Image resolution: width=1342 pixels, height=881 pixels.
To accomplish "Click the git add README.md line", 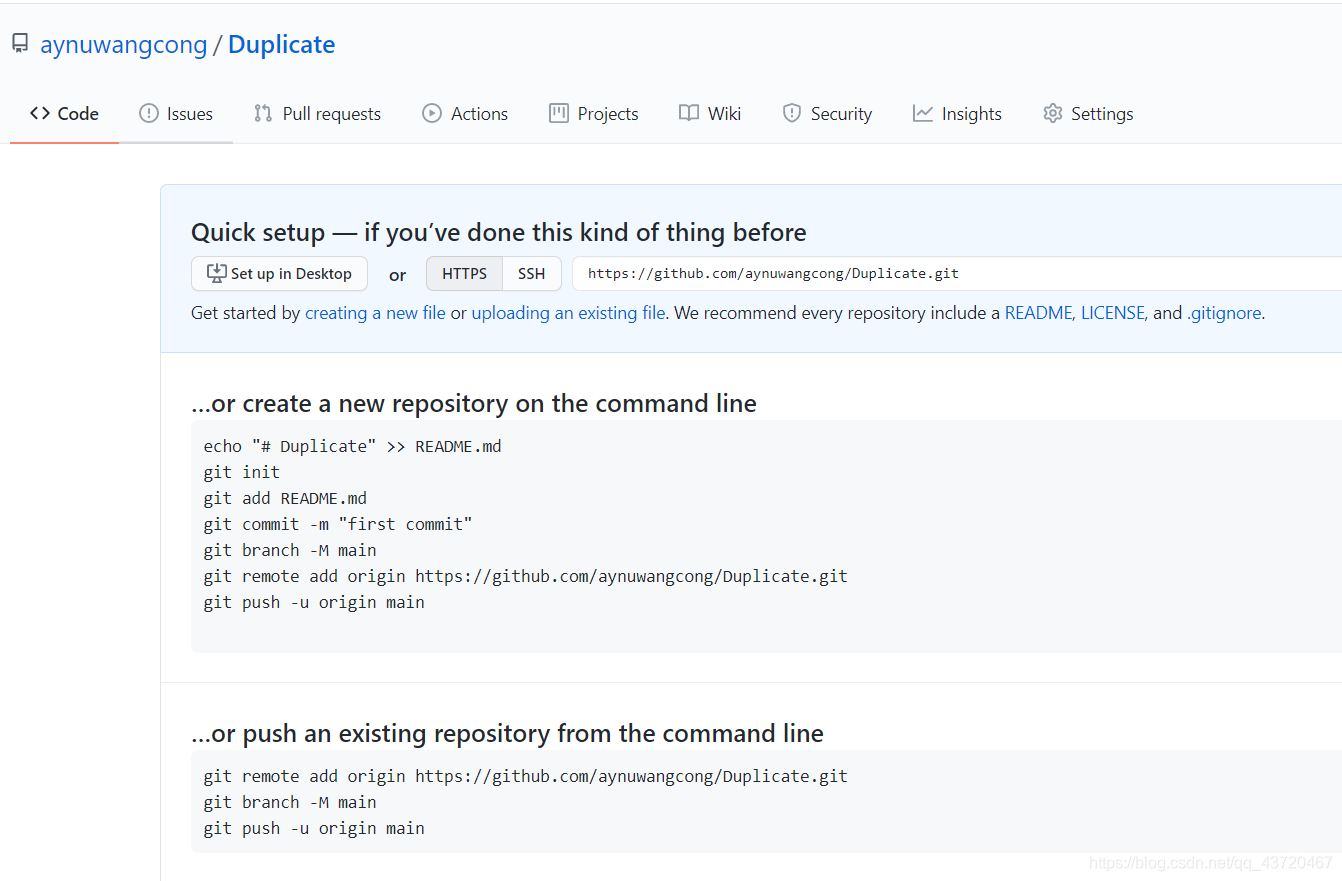I will tap(285, 498).
